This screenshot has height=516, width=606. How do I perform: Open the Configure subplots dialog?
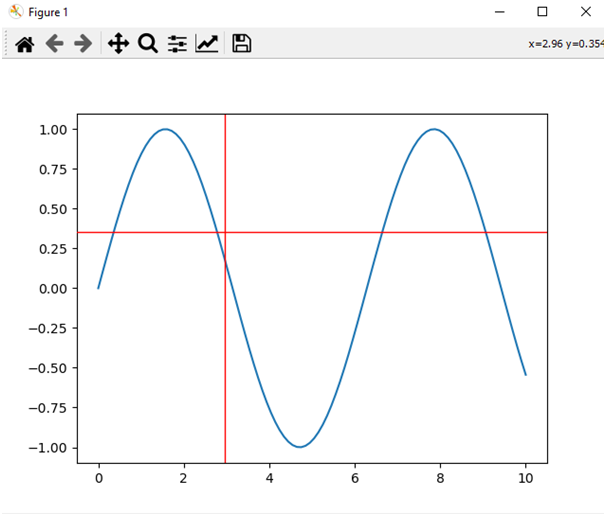[x=177, y=43]
